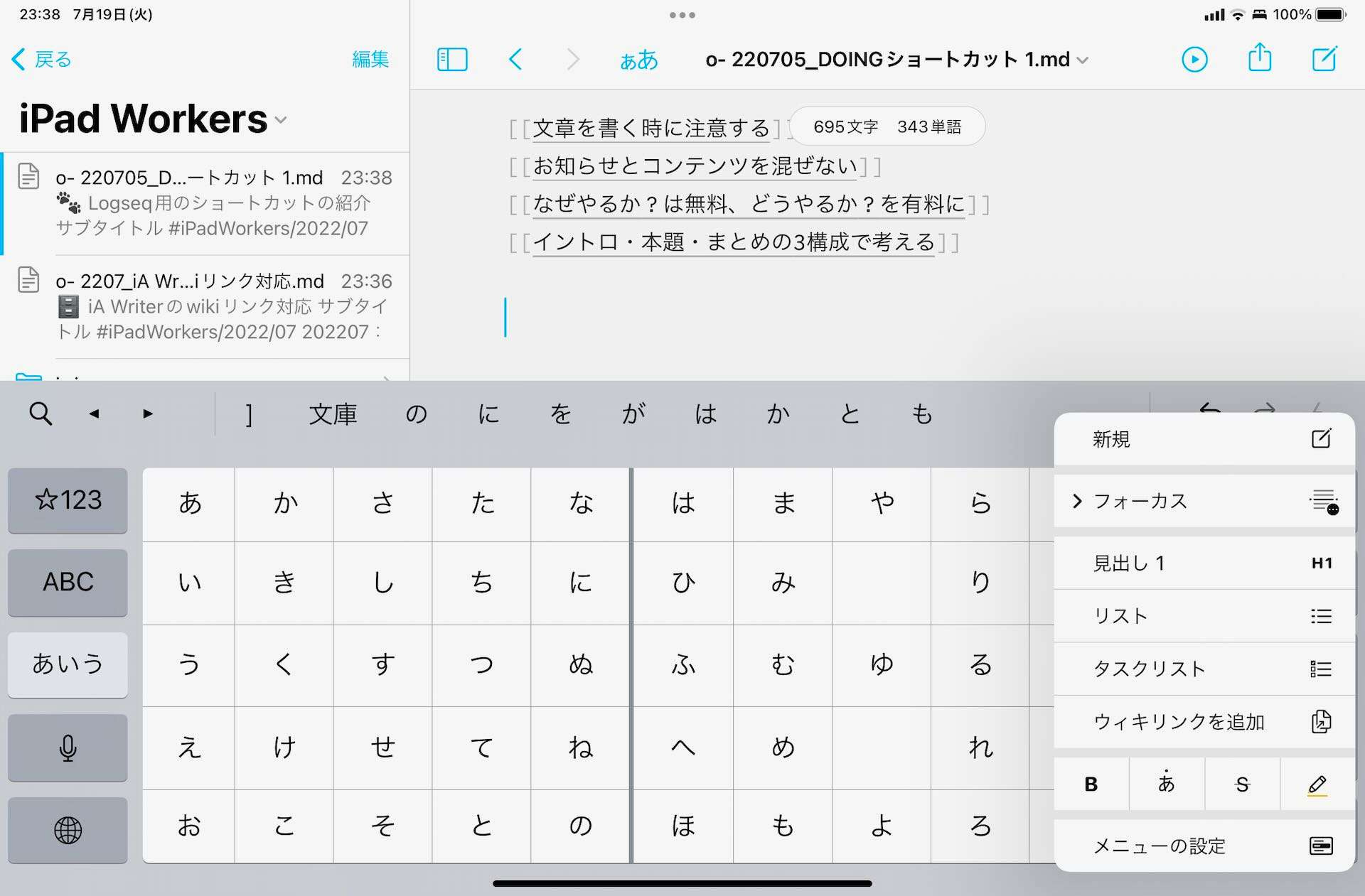The width and height of the screenshot is (1365, 896).
Task: Toggle italic あ formatting button
Action: (1167, 785)
